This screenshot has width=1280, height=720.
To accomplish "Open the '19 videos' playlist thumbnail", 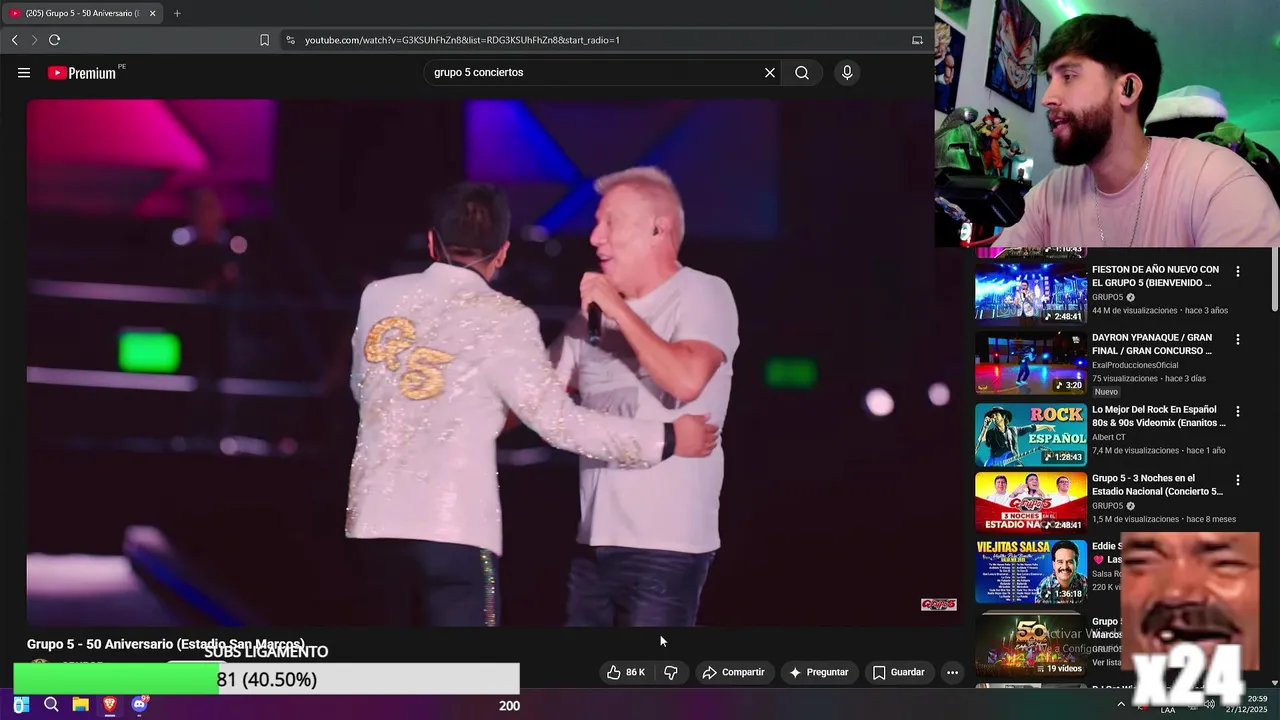I will [x=1031, y=645].
